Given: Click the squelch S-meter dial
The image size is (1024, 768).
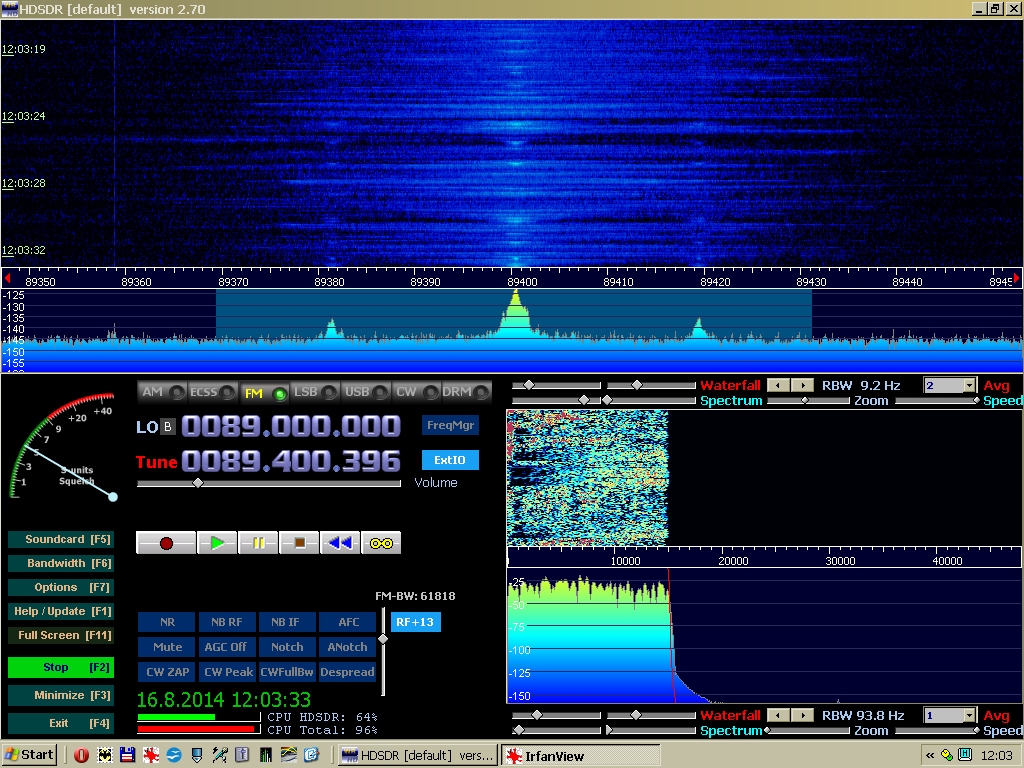Looking at the screenshot, I should tap(63, 448).
